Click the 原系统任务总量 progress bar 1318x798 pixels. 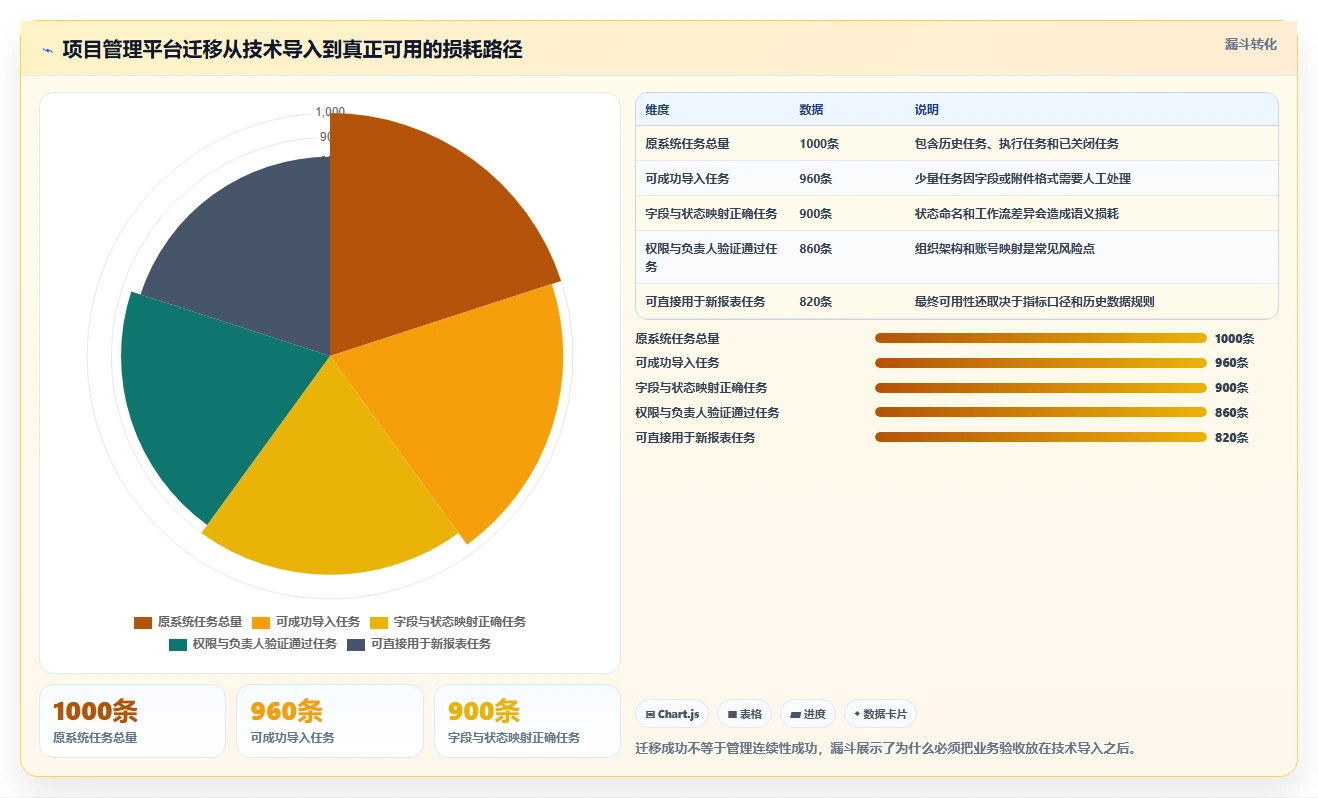(x=1040, y=338)
